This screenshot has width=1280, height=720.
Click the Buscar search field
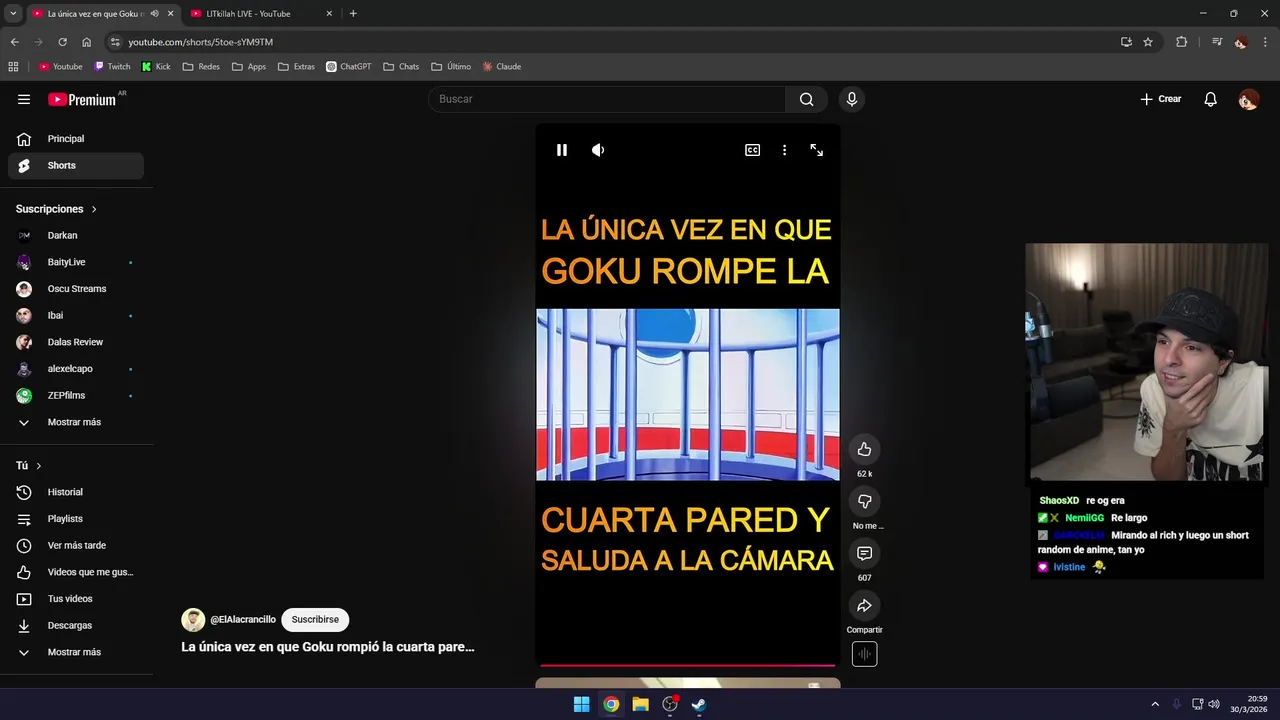607,99
